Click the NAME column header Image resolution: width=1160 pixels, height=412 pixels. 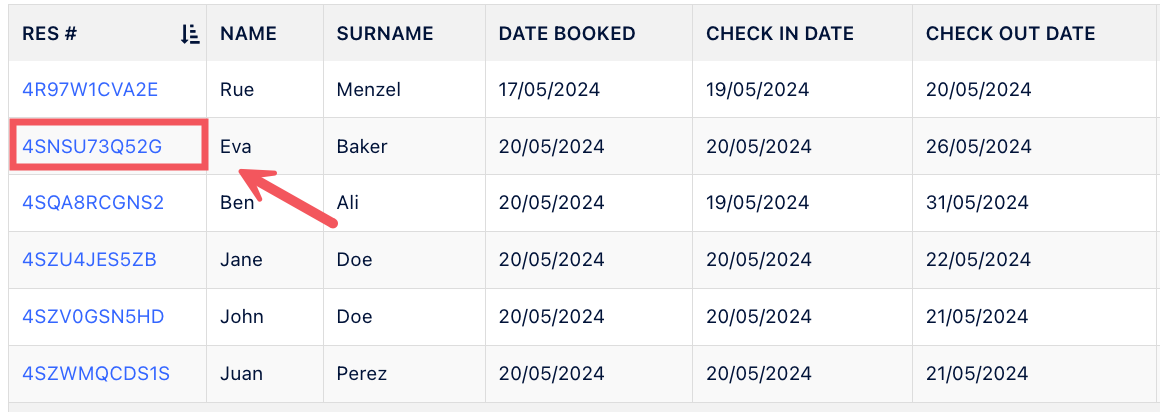click(x=248, y=34)
